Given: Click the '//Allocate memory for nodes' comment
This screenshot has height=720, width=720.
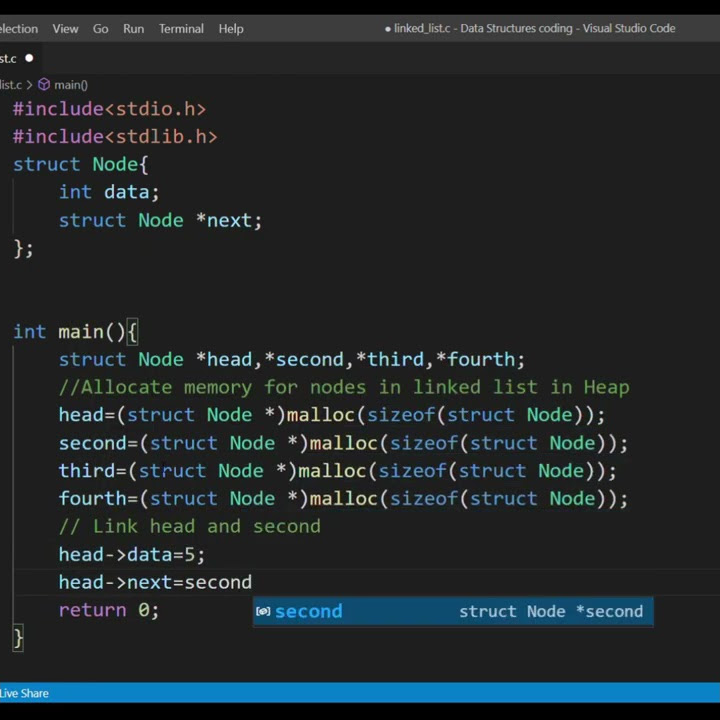Looking at the screenshot, I should click(344, 388).
